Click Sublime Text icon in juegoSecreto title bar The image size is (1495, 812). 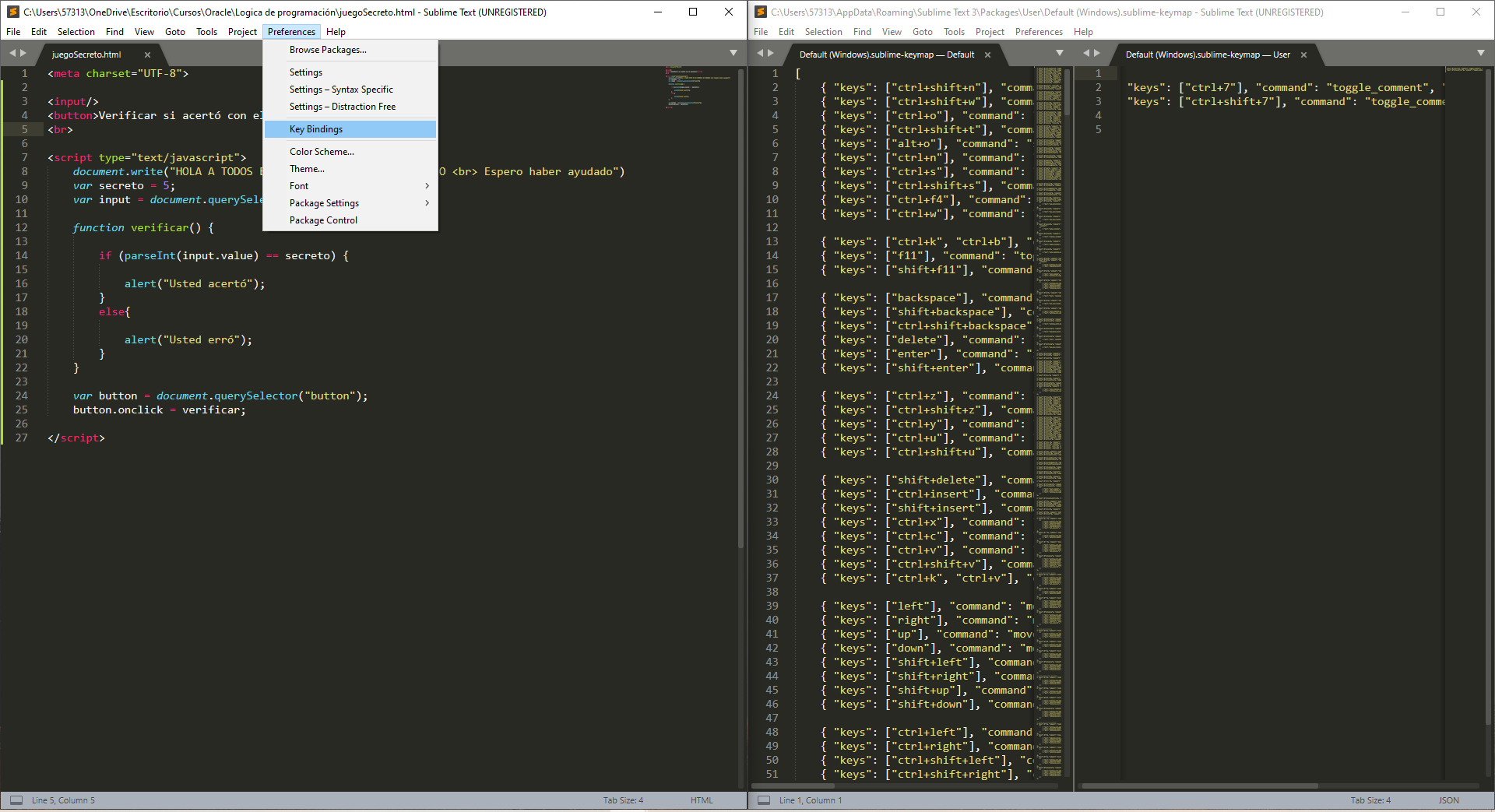12,12
